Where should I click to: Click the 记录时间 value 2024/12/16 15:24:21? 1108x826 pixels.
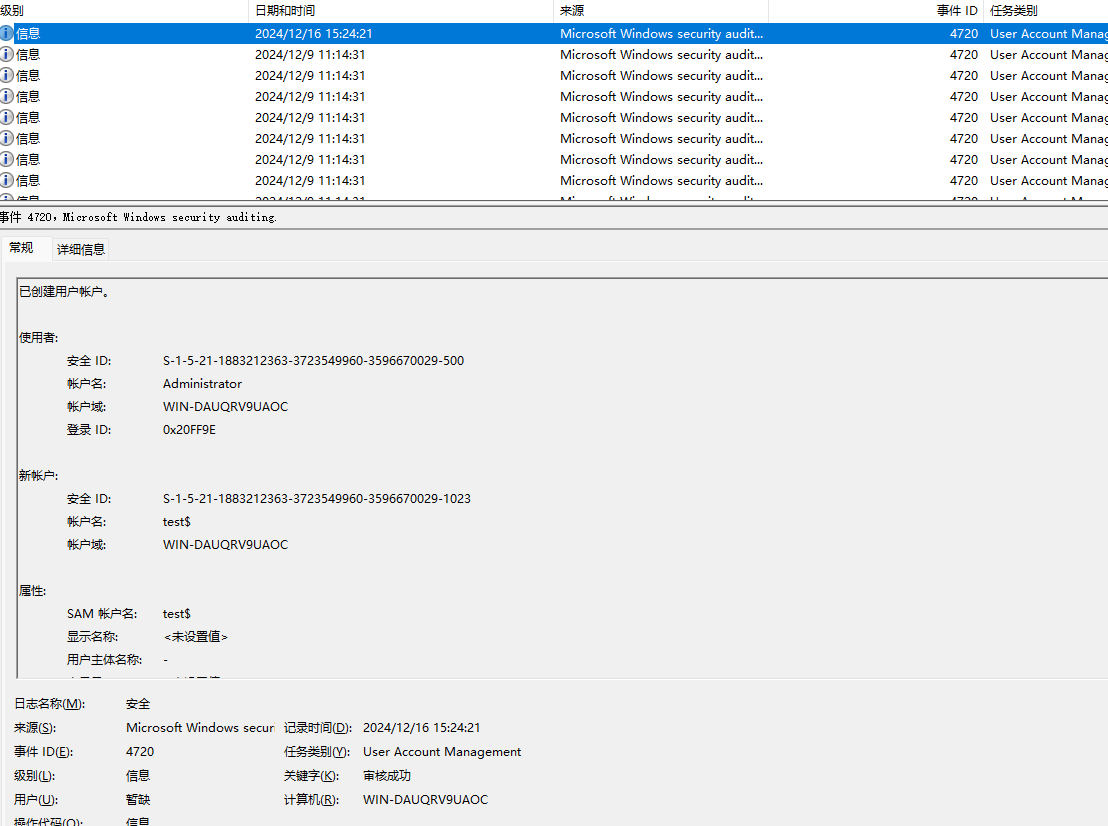coord(422,728)
